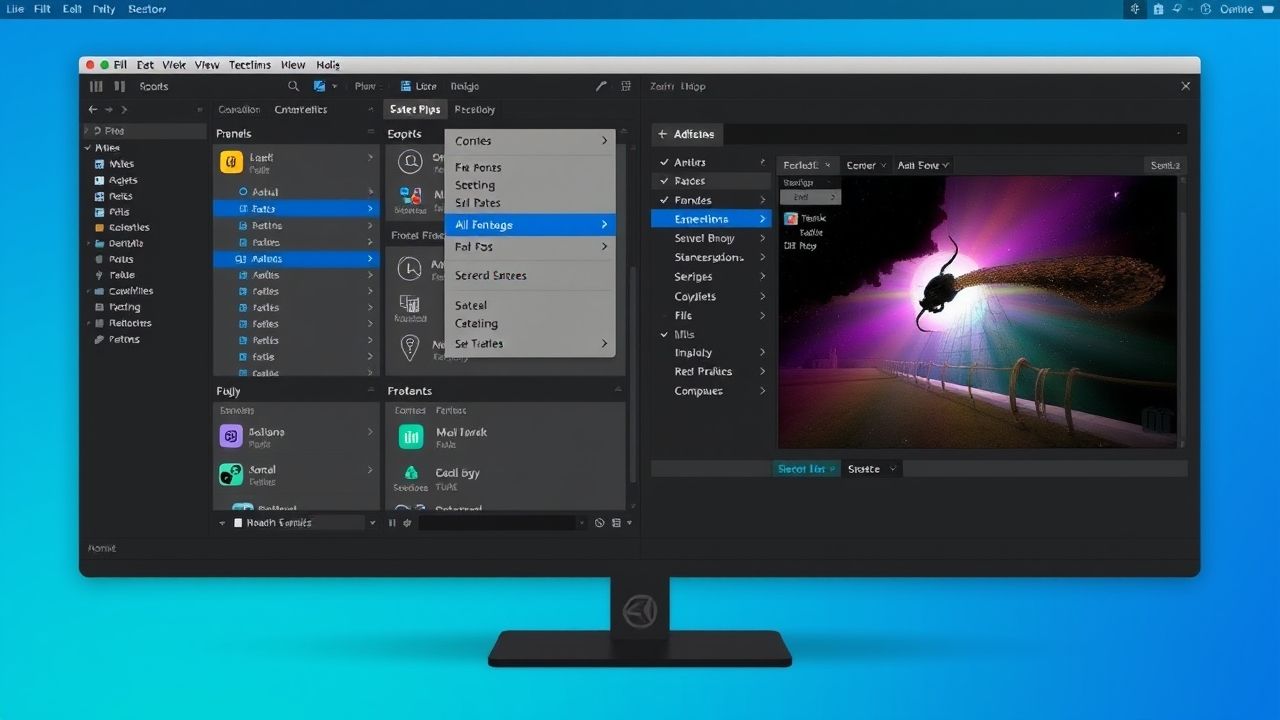The height and width of the screenshot is (720, 1280).
Task: Toggle the Mils check mark
Action: click(x=664, y=335)
